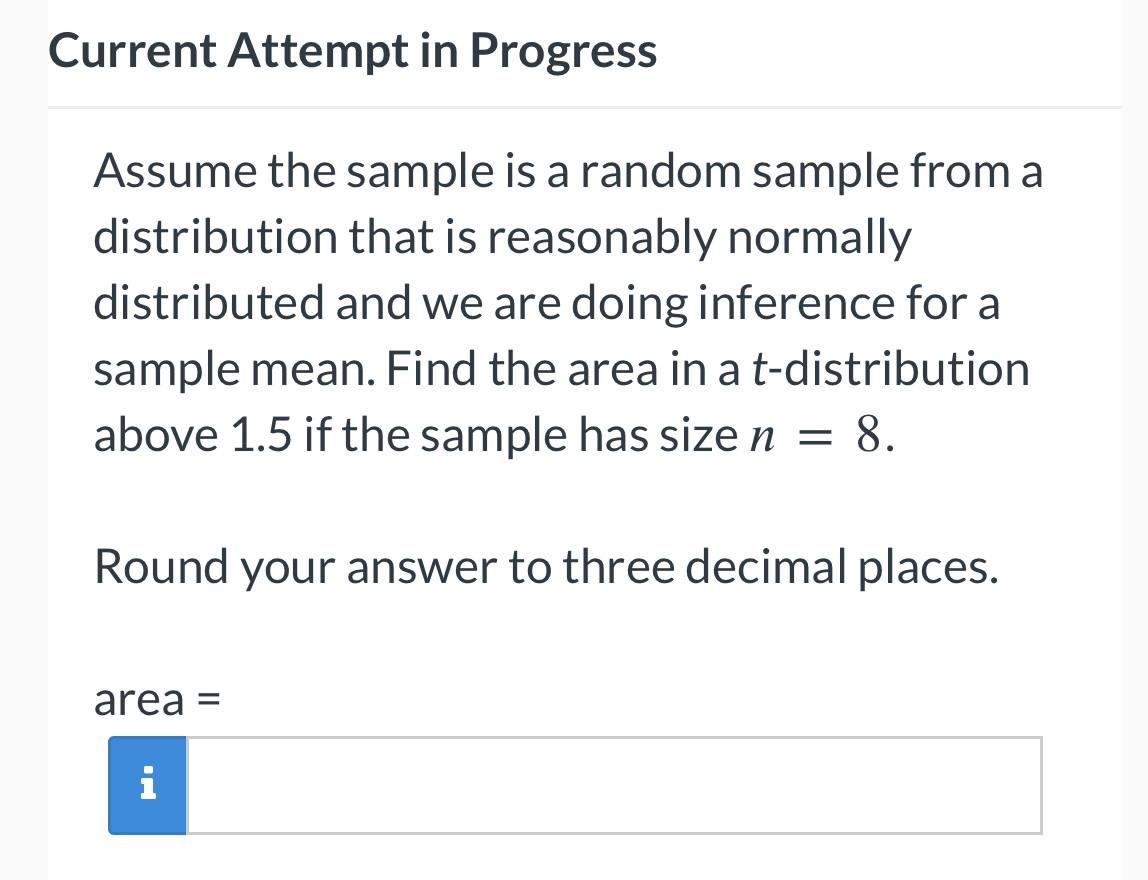Click the "area =" label
This screenshot has height=880, width=1148.
155,700
